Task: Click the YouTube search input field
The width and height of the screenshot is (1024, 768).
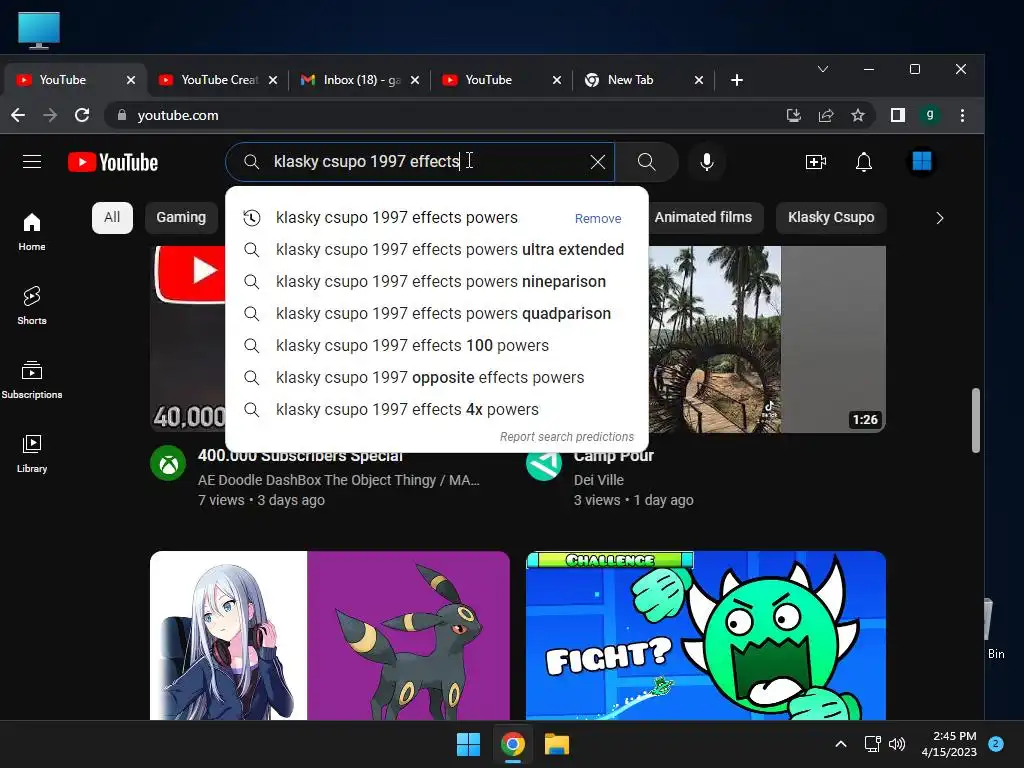Action: (418, 162)
